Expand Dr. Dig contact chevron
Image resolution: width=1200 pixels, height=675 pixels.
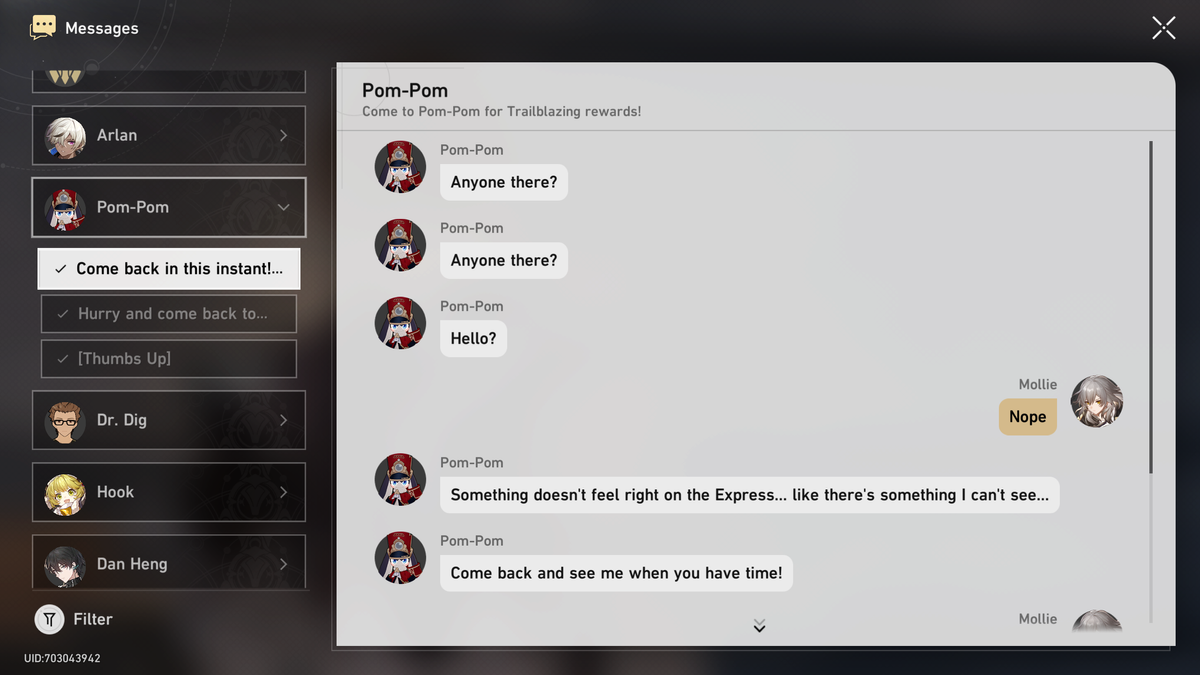[x=284, y=420]
